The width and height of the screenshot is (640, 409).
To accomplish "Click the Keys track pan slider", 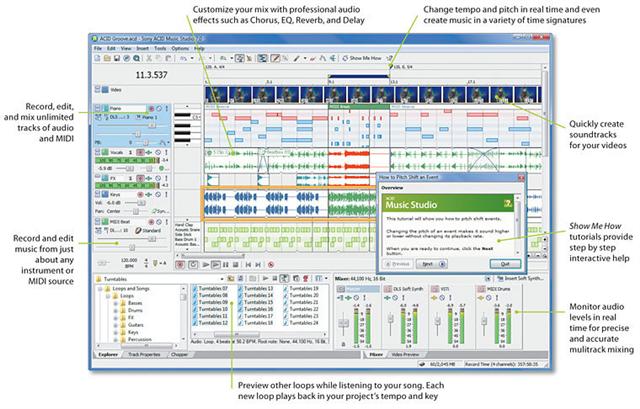I will pos(135,211).
